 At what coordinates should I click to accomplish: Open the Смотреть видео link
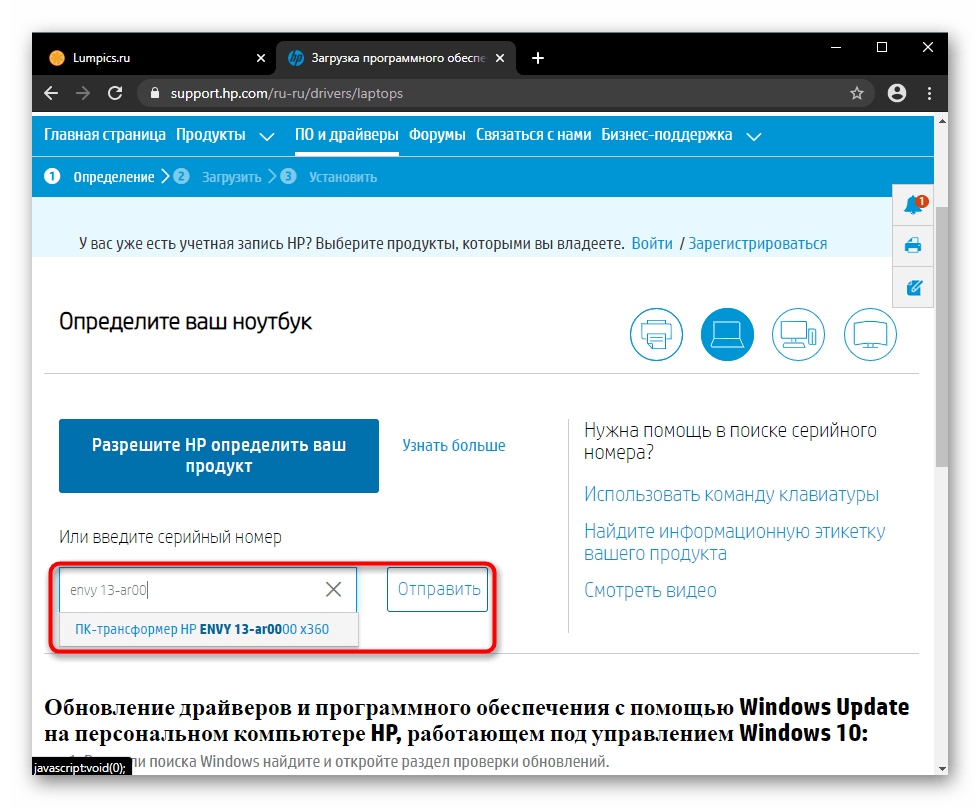click(650, 590)
